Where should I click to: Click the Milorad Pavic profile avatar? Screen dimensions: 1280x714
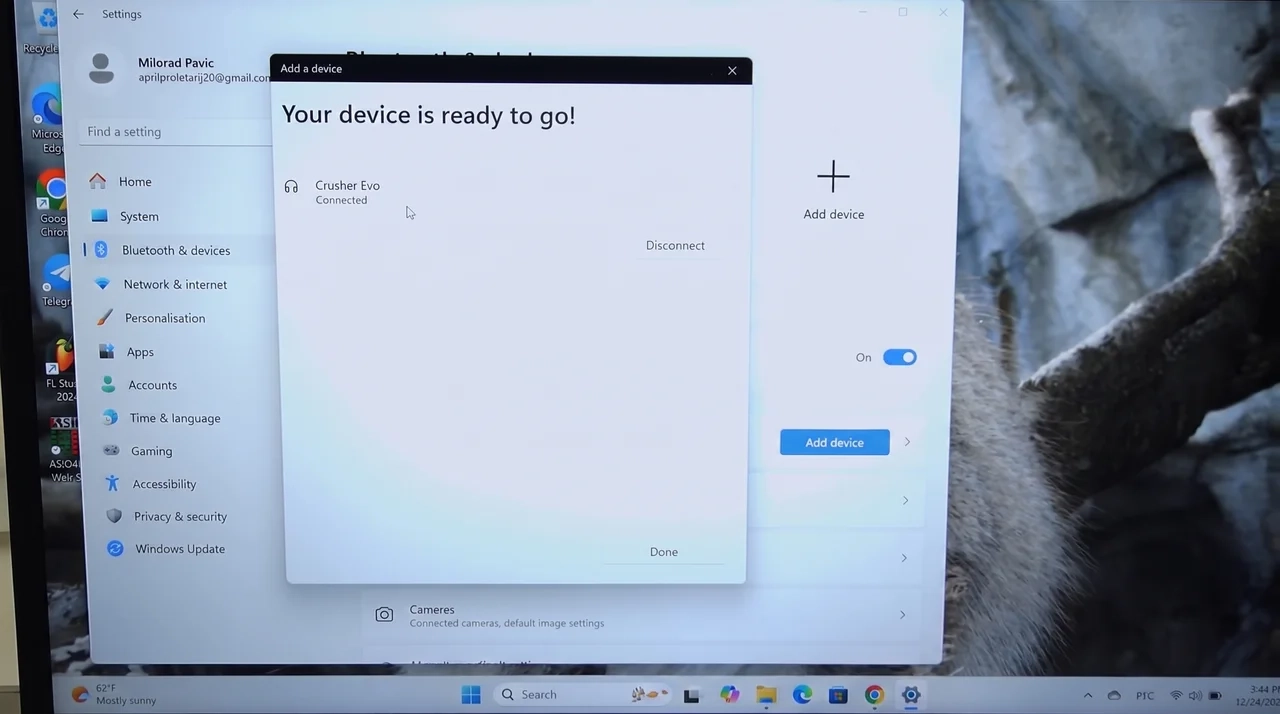click(x=101, y=69)
